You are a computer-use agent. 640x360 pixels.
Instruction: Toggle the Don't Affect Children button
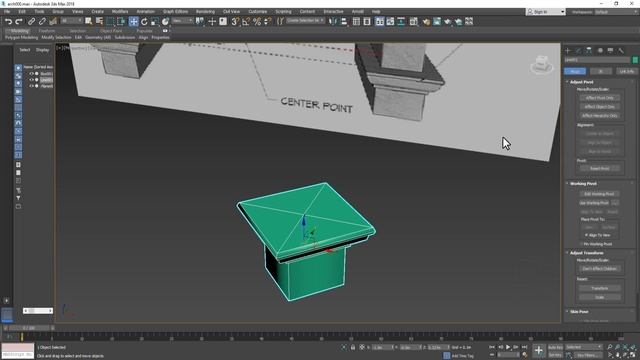tap(600, 269)
